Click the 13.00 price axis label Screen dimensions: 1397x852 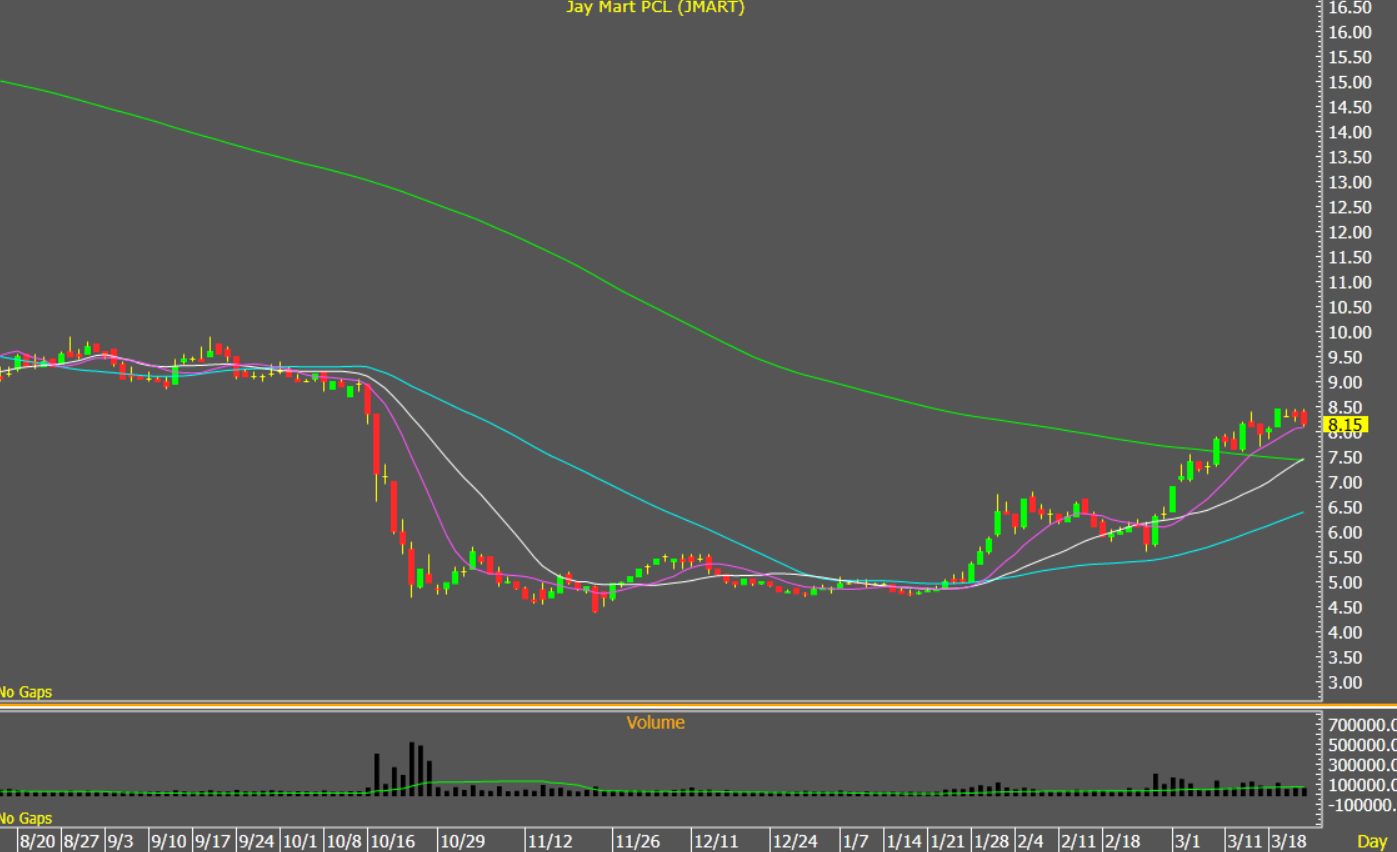1349,182
